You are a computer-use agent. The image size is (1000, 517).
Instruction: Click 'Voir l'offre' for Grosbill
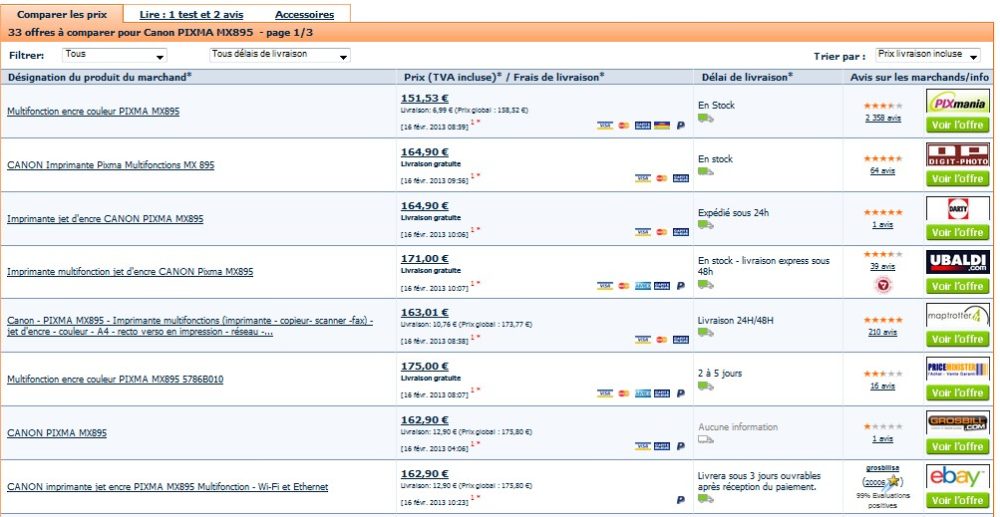(957, 446)
